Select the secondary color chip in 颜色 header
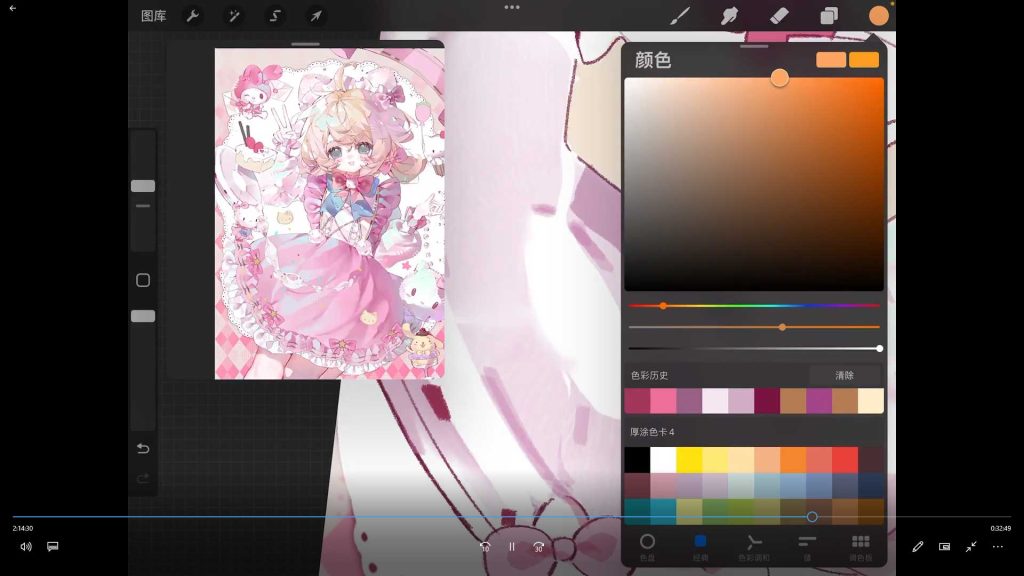1024x576 pixels. click(x=864, y=60)
